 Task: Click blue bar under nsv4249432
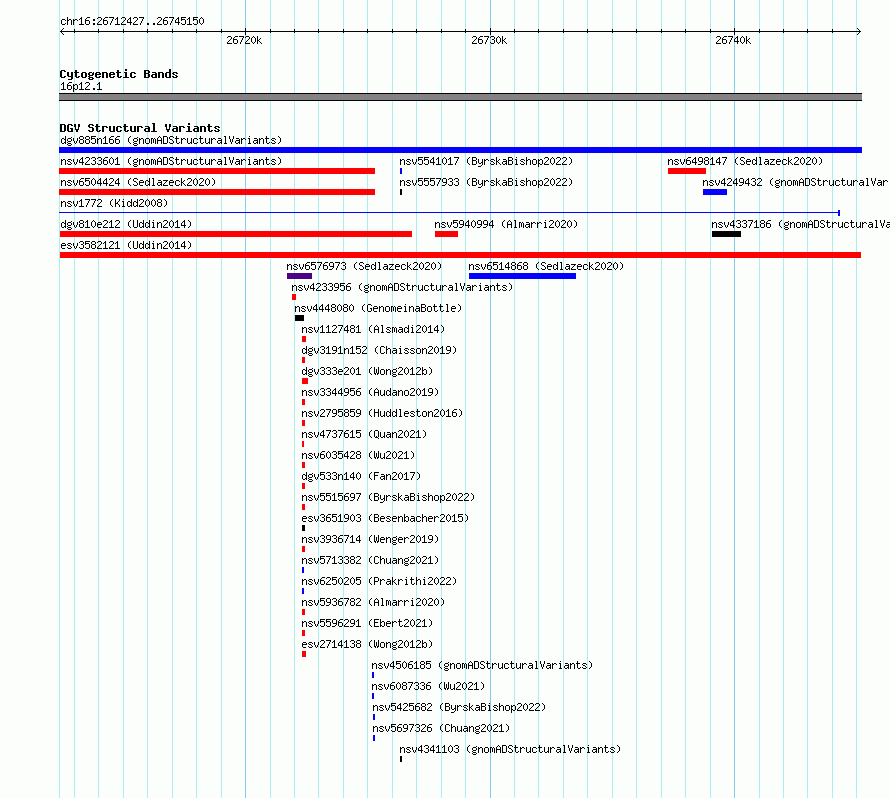(x=715, y=192)
